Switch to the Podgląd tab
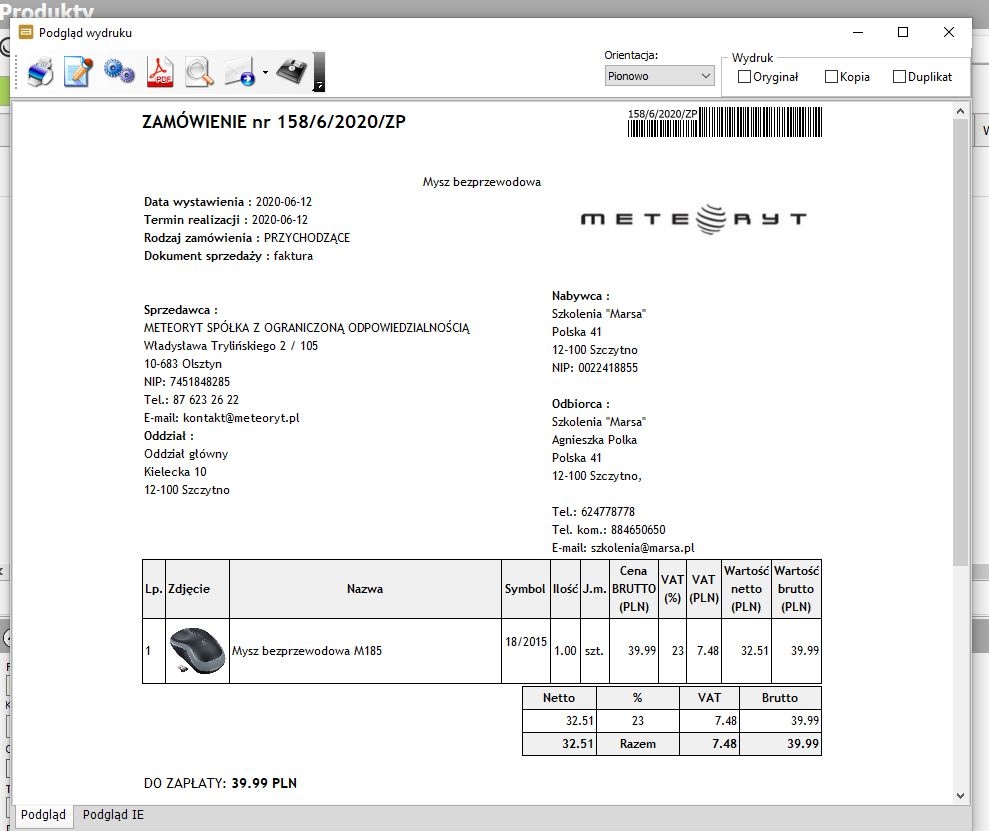 pos(43,815)
